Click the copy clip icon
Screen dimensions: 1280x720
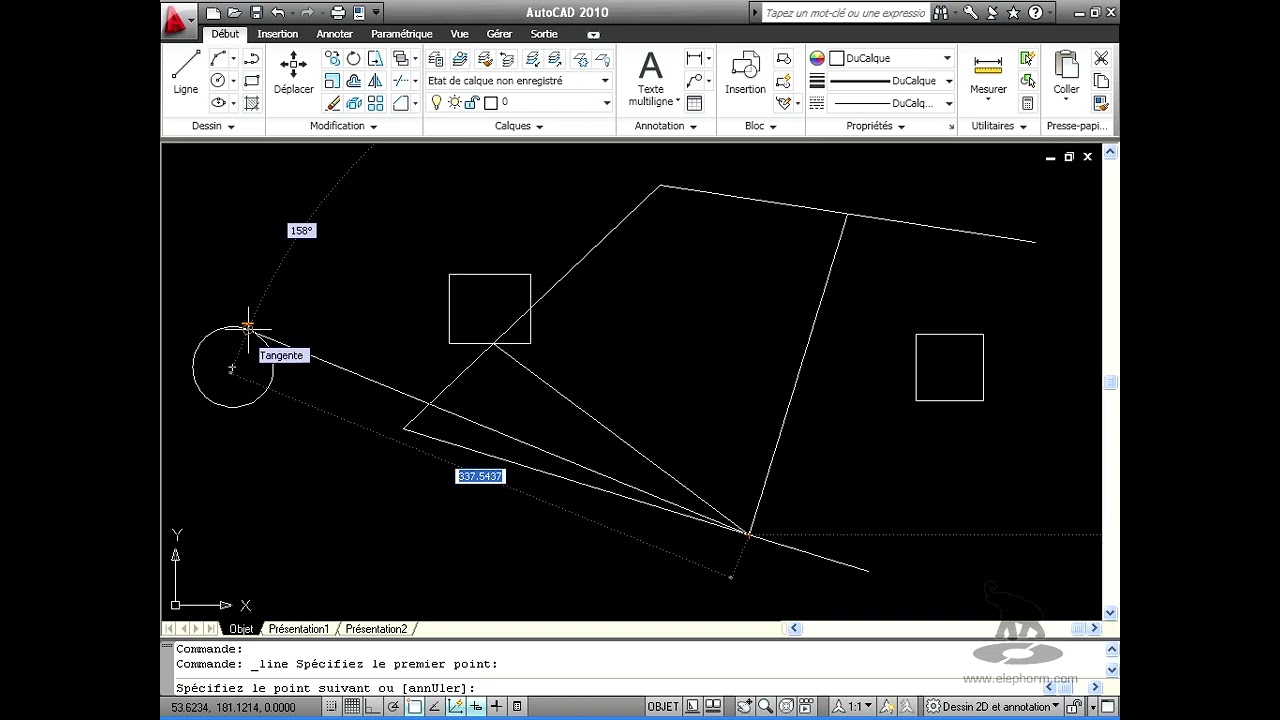[x=1101, y=81]
